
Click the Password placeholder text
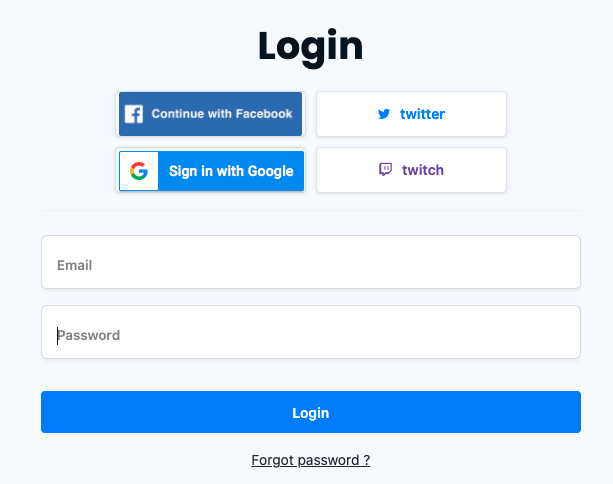coord(89,335)
